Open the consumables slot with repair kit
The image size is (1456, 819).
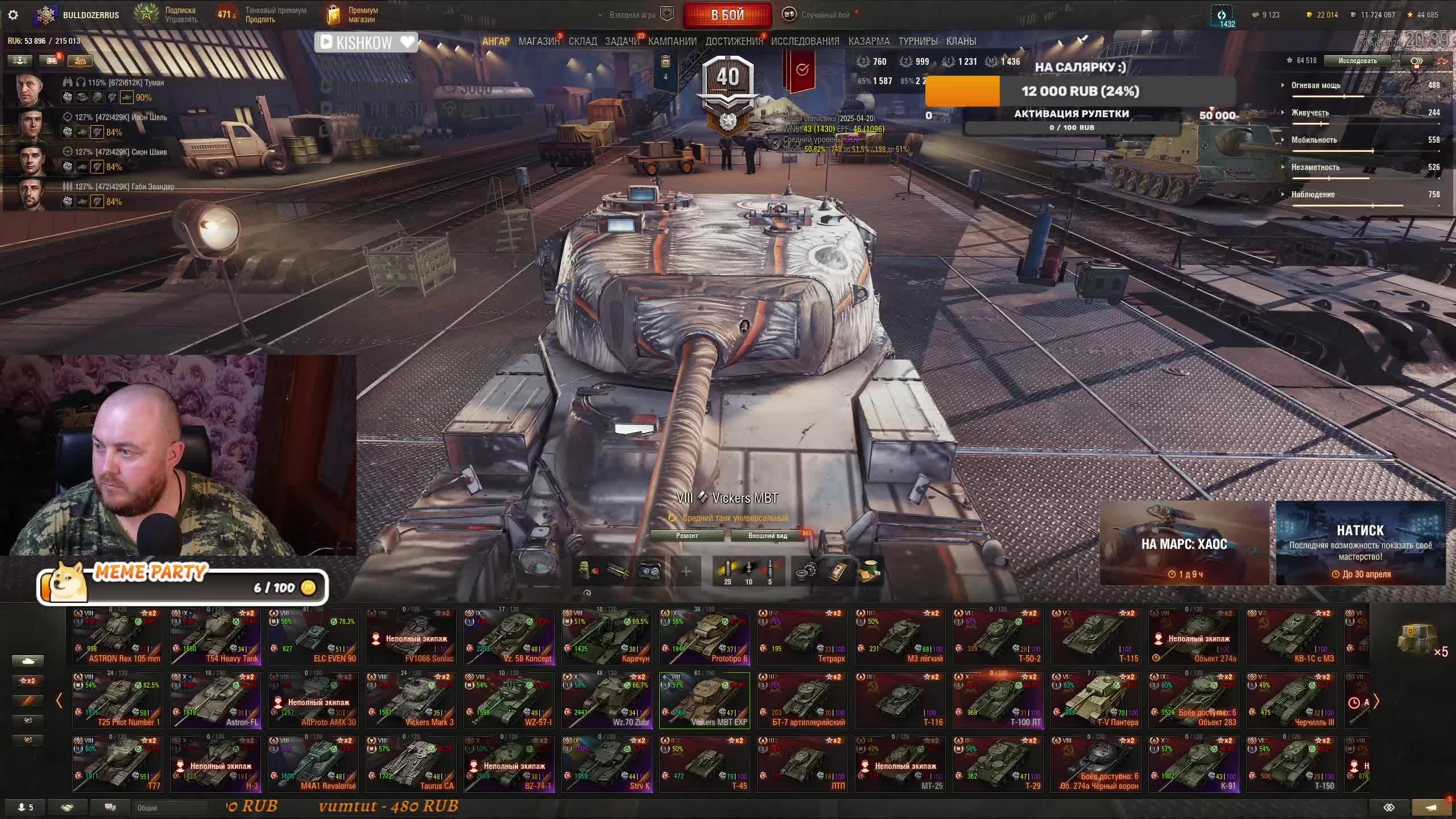pyautogui.click(x=805, y=570)
